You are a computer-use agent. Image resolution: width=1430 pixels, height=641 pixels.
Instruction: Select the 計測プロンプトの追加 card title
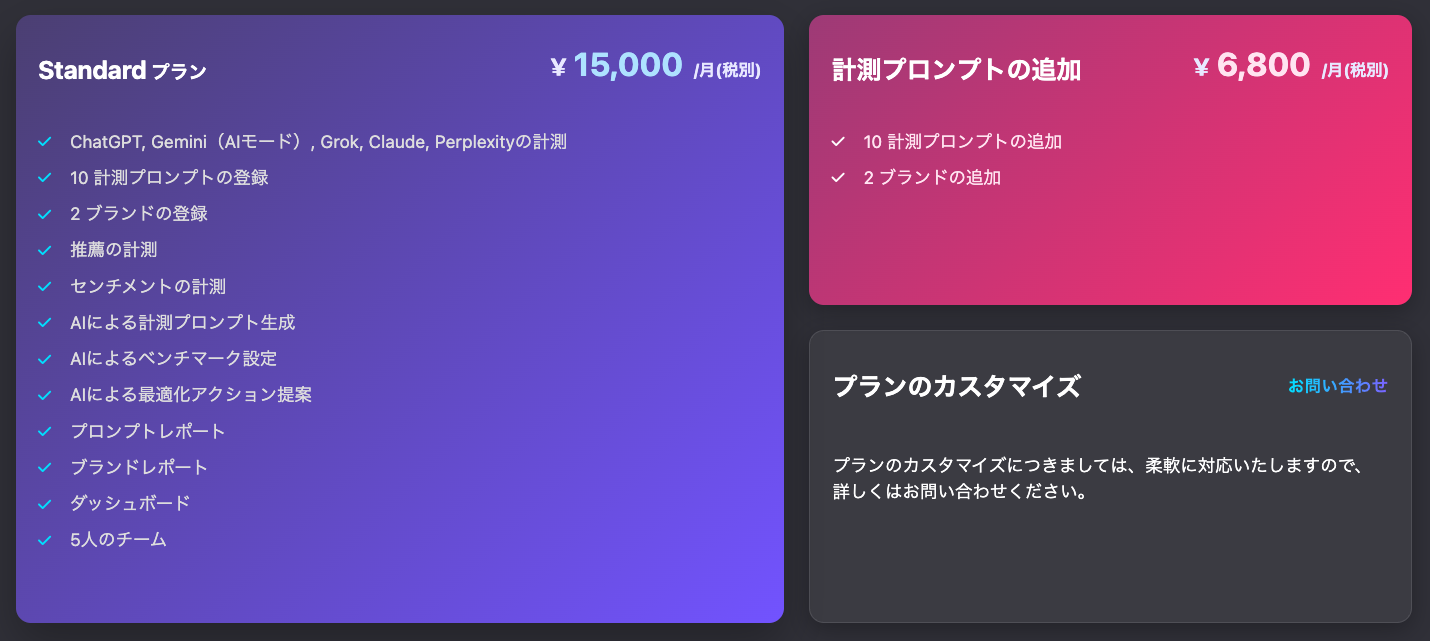tap(956, 70)
